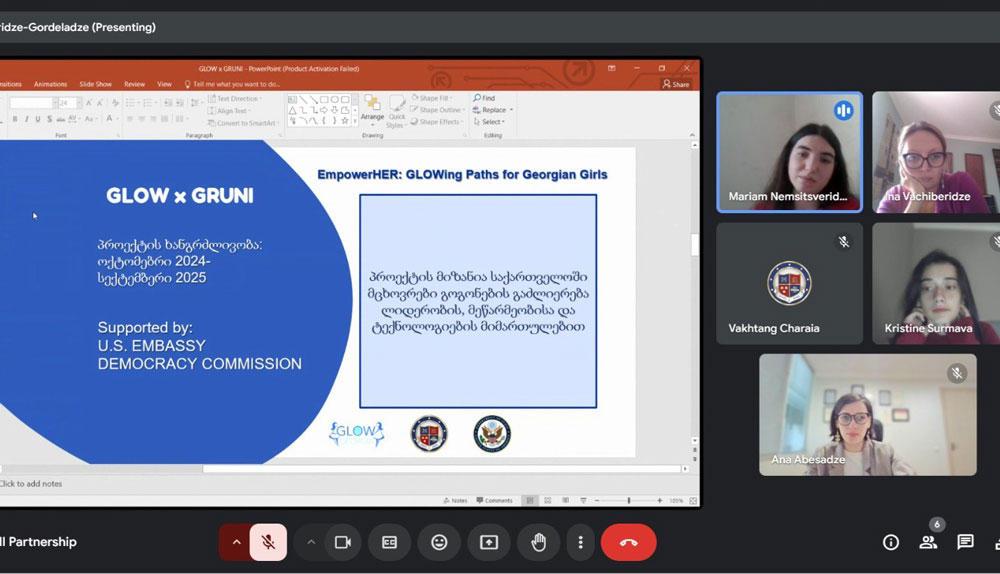
Task: Open the in-call chat panel
Action: (x=965, y=542)
